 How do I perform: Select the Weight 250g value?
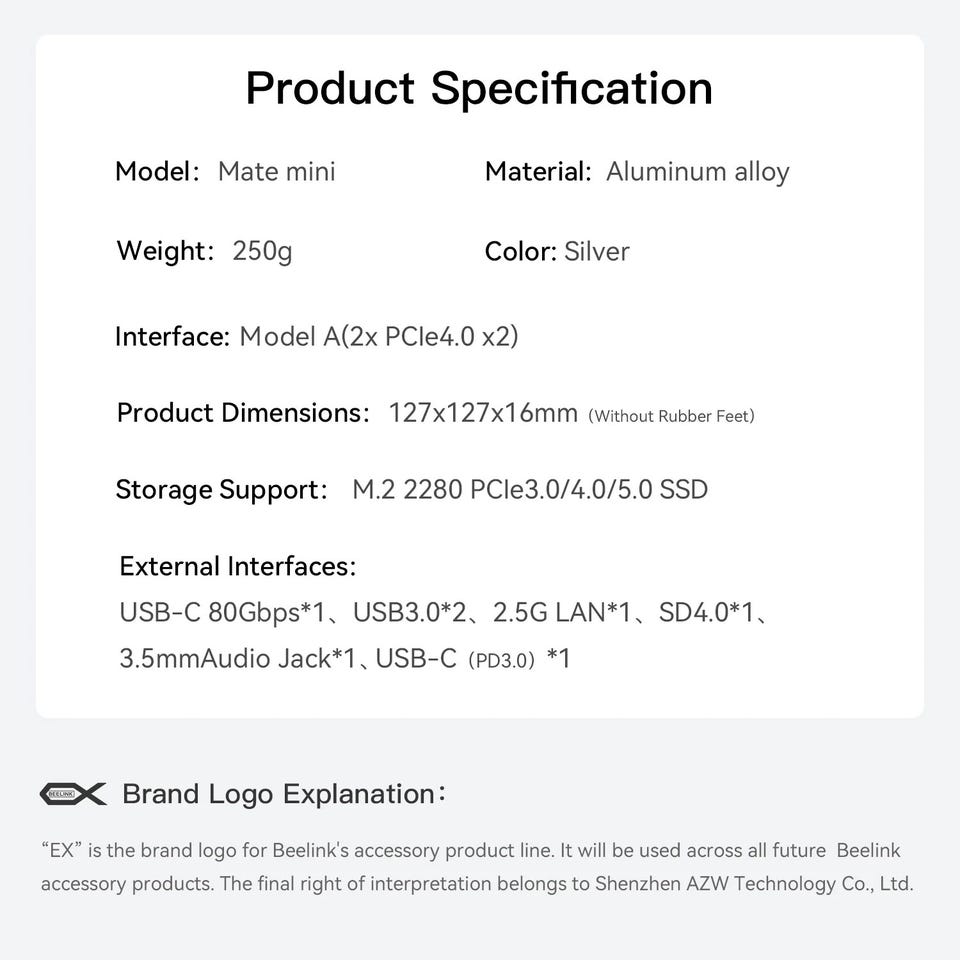pyautogui.click(x=262, y=251)
